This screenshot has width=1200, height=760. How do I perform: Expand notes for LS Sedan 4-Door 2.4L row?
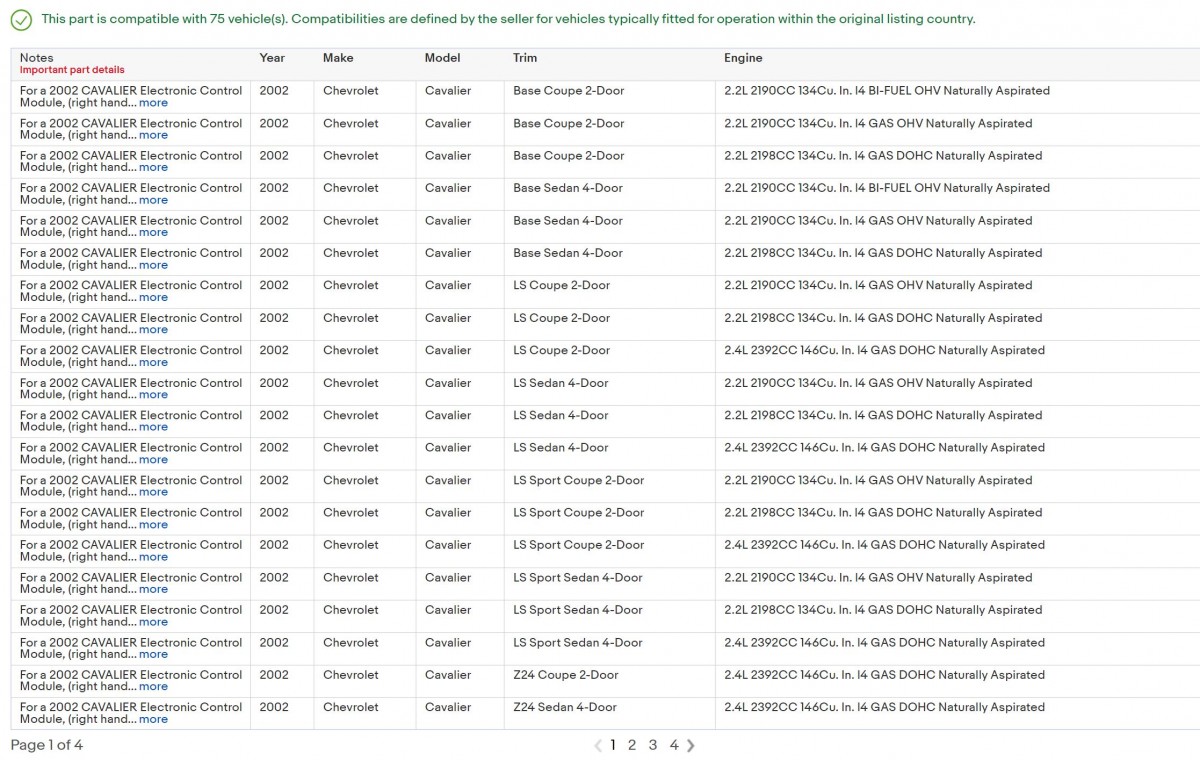(x=153, y=460)
